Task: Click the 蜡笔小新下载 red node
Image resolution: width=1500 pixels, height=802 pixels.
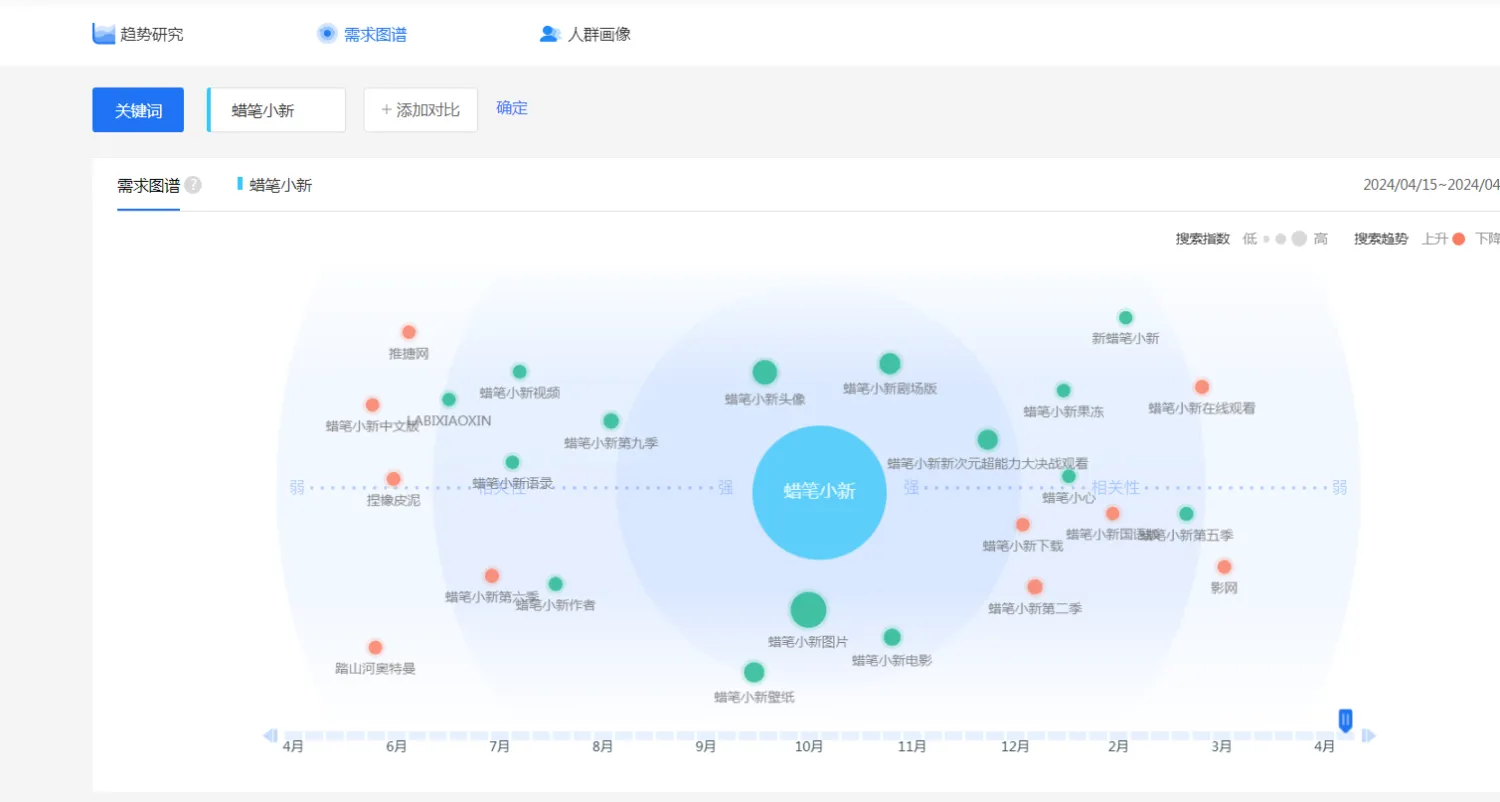Action: pyautogui.click(x=1023, y=525)
